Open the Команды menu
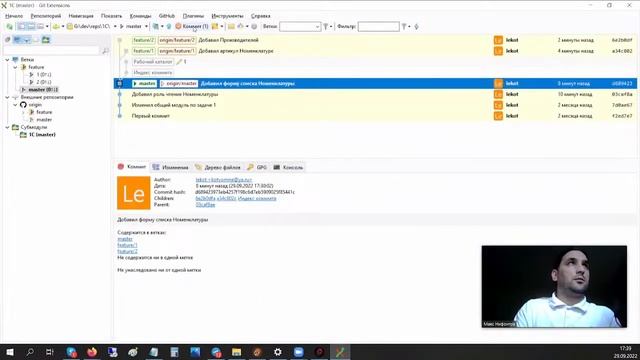The height and width of the screenshot is (360, 640). (140, 16)
